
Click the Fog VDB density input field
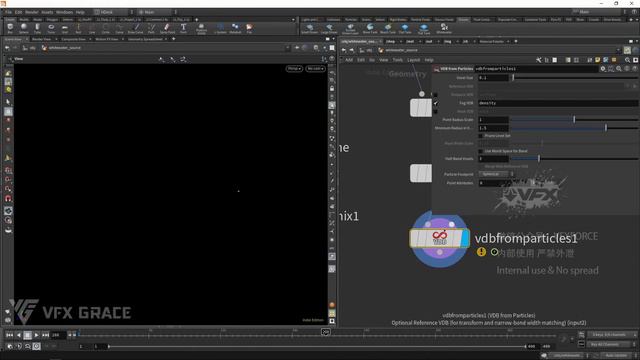point(558,103)
